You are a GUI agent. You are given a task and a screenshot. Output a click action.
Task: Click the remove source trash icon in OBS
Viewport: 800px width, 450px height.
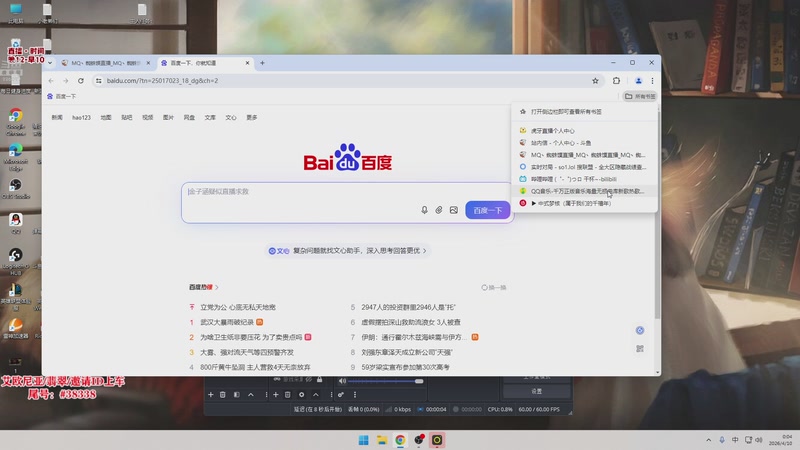tap(288, 394)
